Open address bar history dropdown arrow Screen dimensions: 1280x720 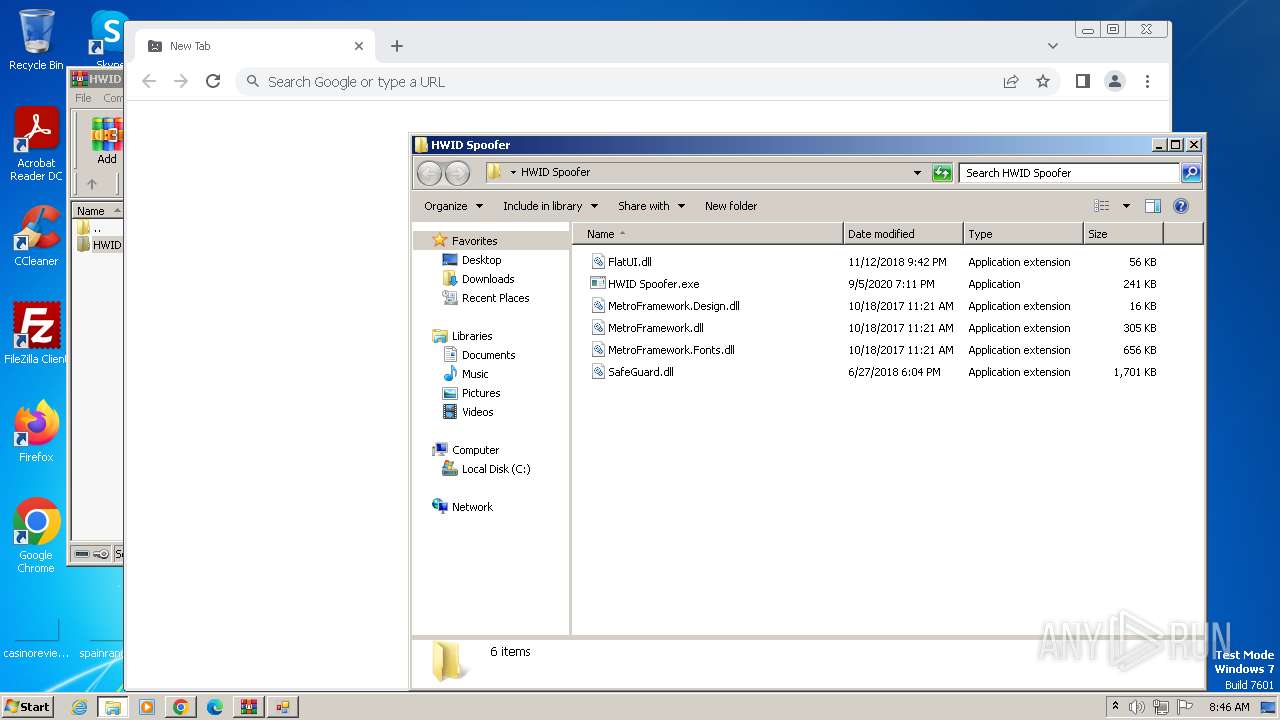pos(917,173)
